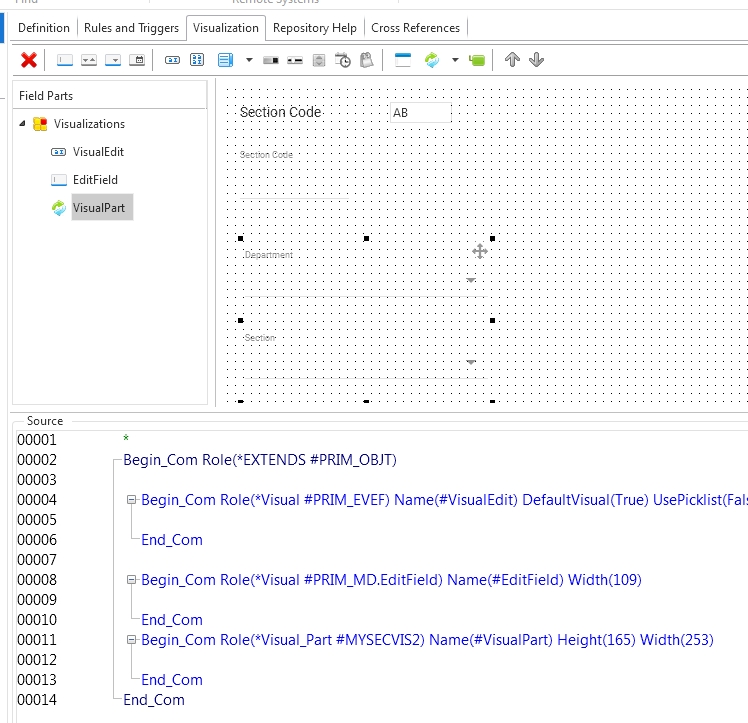Select EditField in Field Parts tree
Screen dimensions: 748x723
click(x=95, y=180)
